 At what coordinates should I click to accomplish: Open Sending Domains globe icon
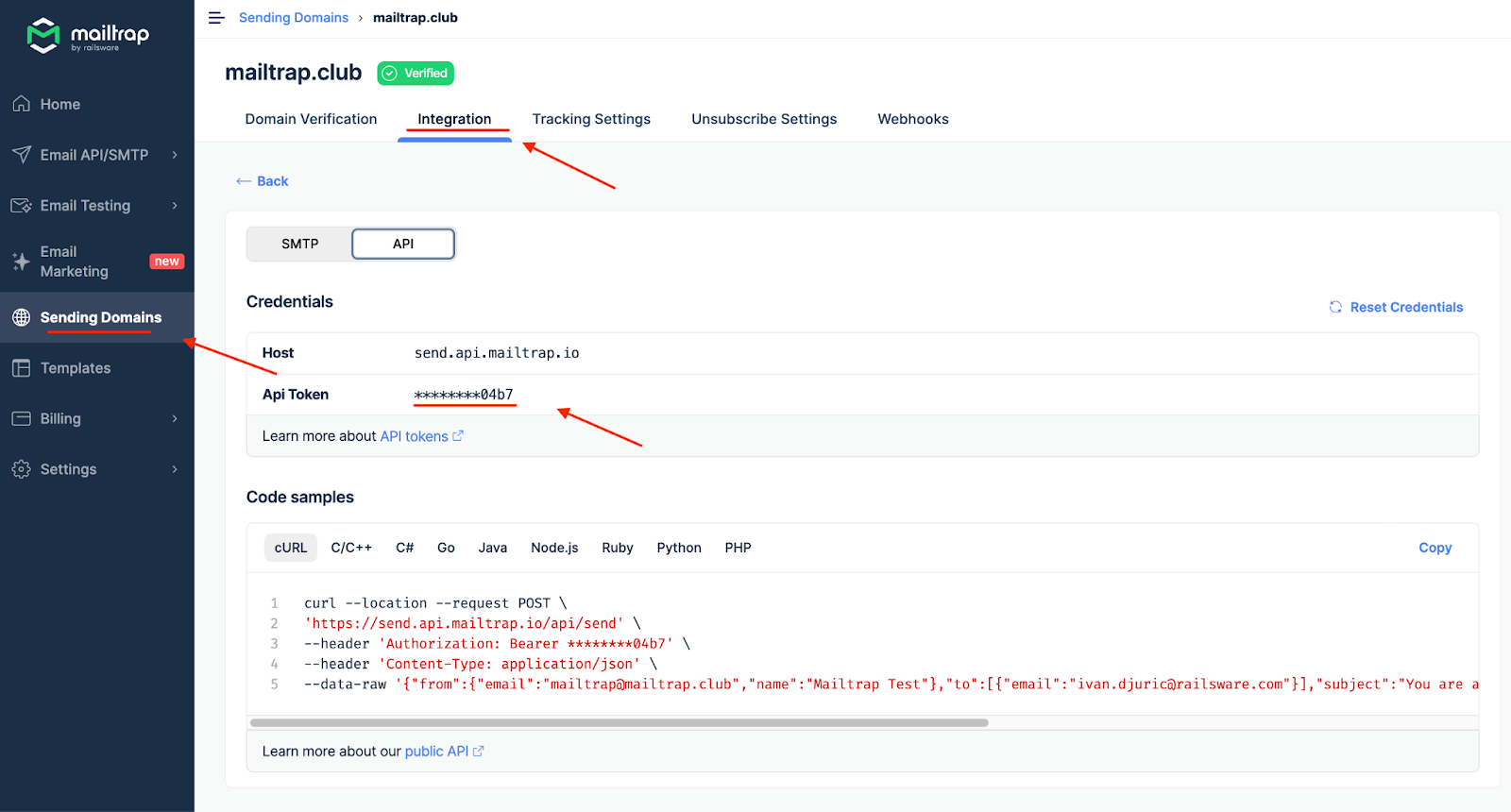pos(22,317)
